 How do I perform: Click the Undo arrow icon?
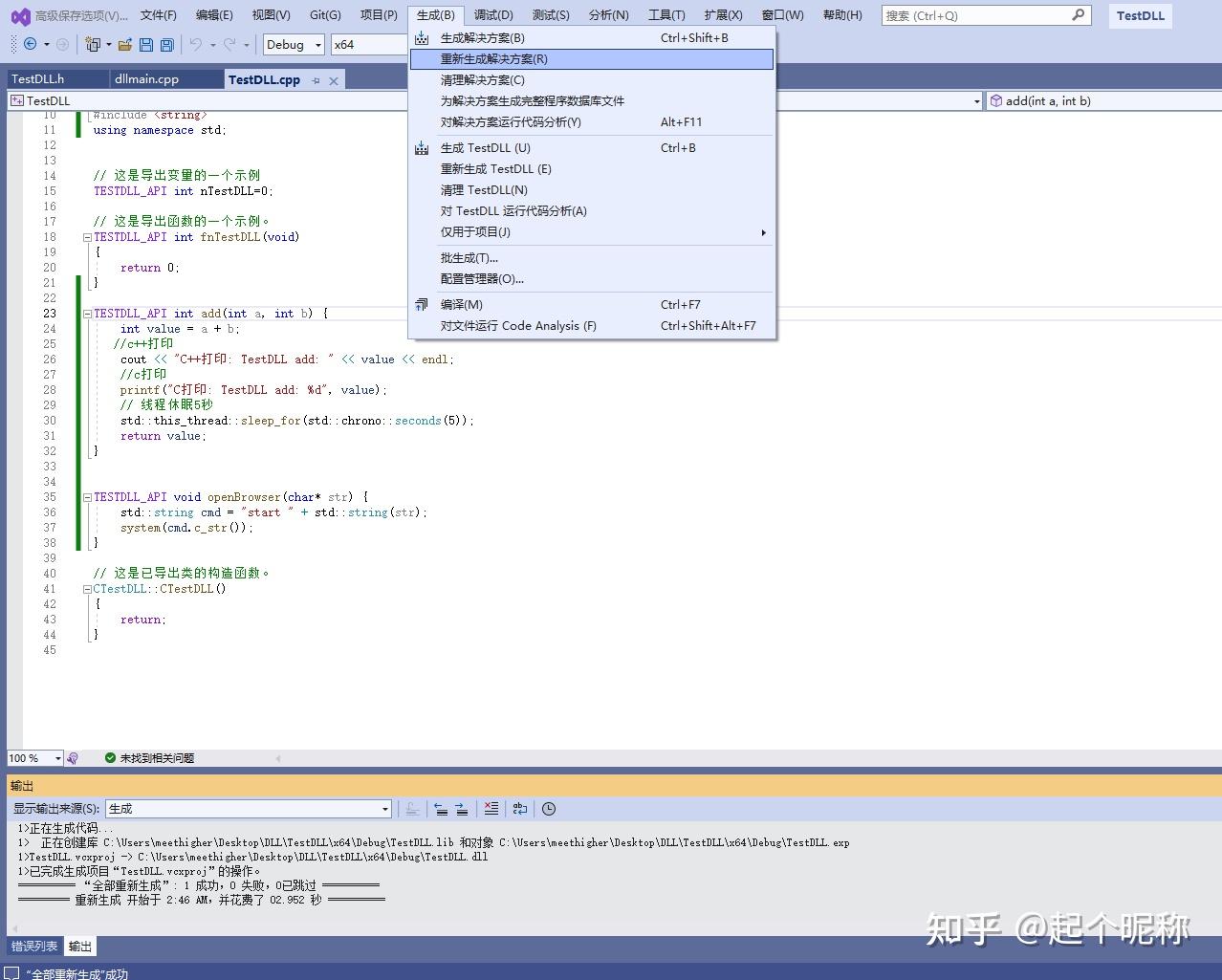pos(195,44)
